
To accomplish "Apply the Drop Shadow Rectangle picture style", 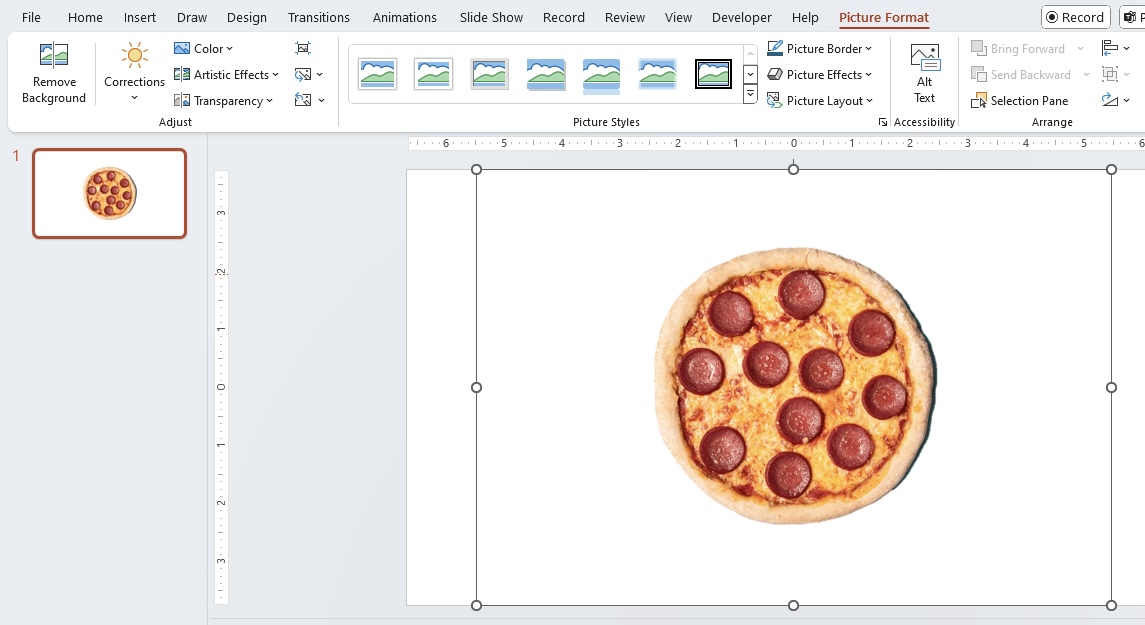I will 545,74.
